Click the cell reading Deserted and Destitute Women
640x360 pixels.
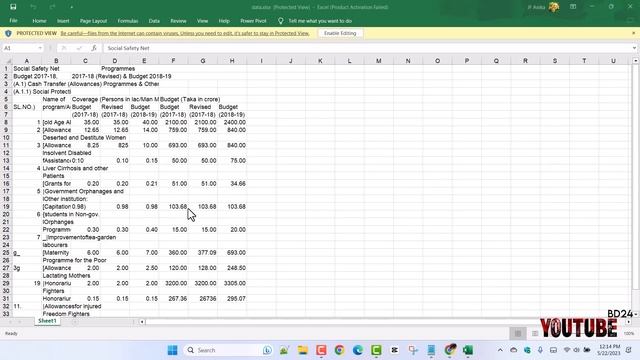(84, 138)
